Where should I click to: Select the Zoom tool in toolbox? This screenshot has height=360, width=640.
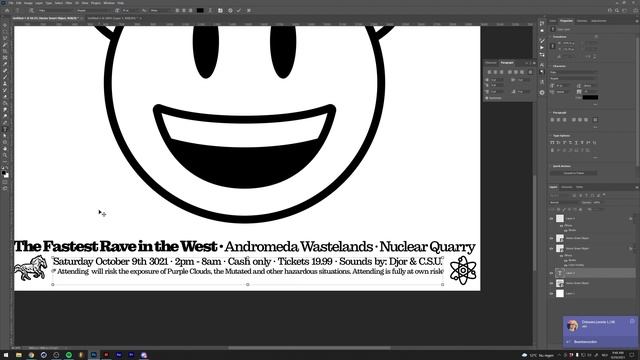point(5,156)
